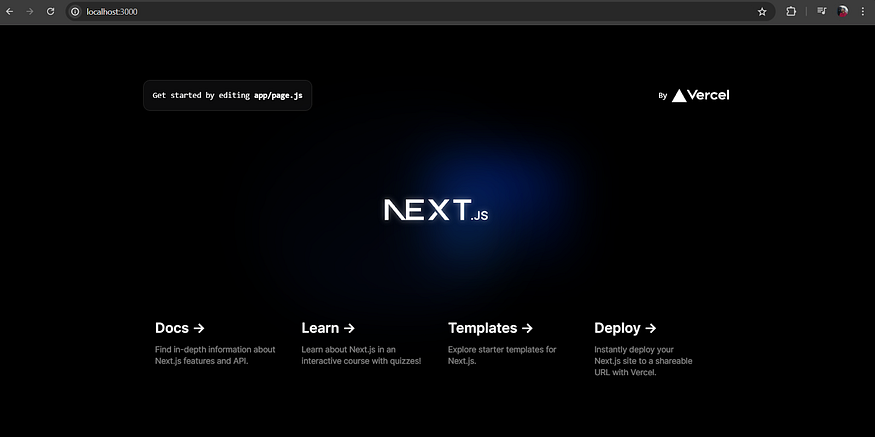
Task: Click the Next.js logo
Action: (436, 210)
